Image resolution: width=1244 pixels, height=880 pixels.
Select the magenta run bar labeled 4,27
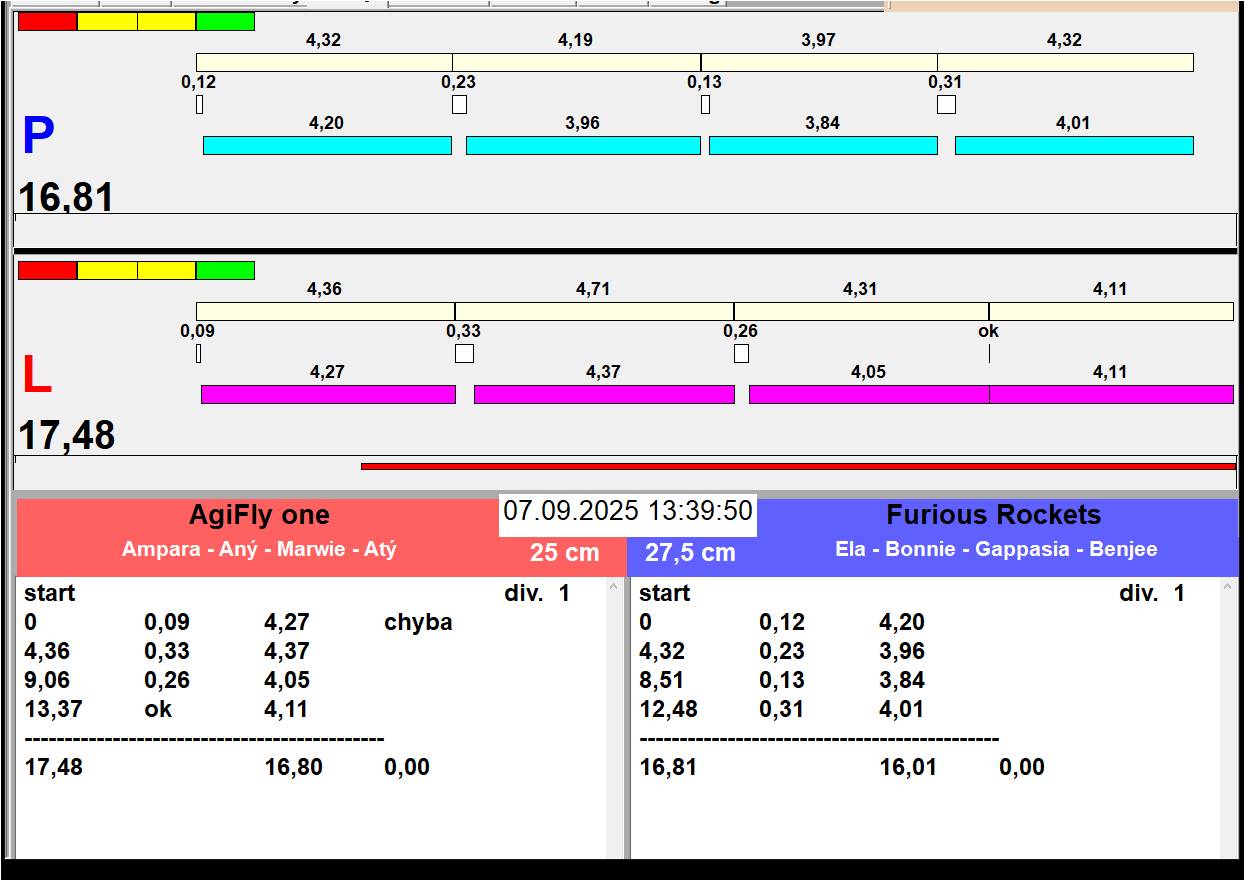click(328, 394)
